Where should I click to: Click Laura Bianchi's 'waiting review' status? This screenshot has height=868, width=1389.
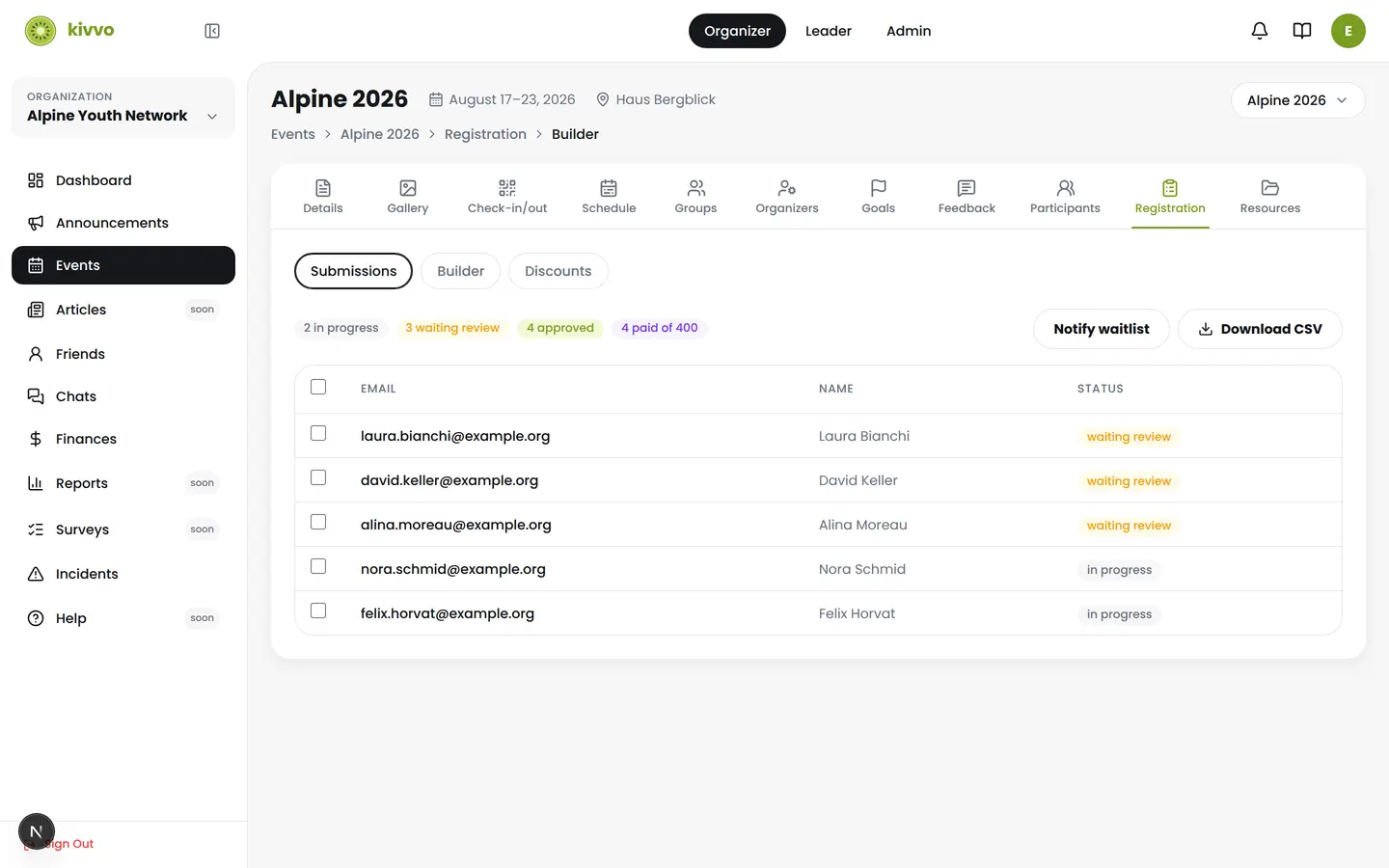(x=1129, y=437)
